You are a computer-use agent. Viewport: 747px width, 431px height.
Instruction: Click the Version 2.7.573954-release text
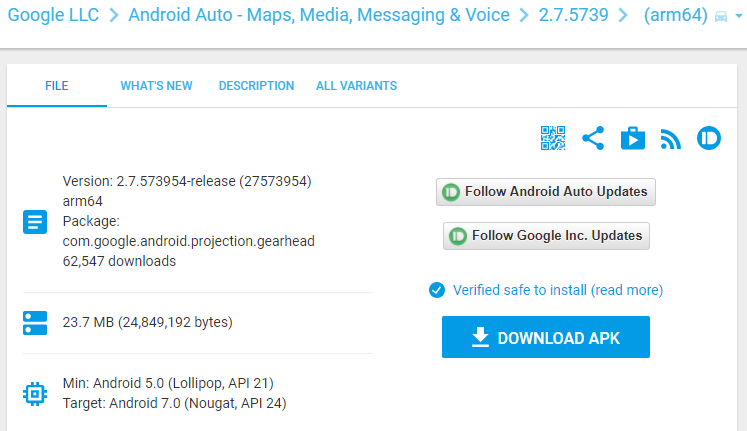[x=187, y=181]
